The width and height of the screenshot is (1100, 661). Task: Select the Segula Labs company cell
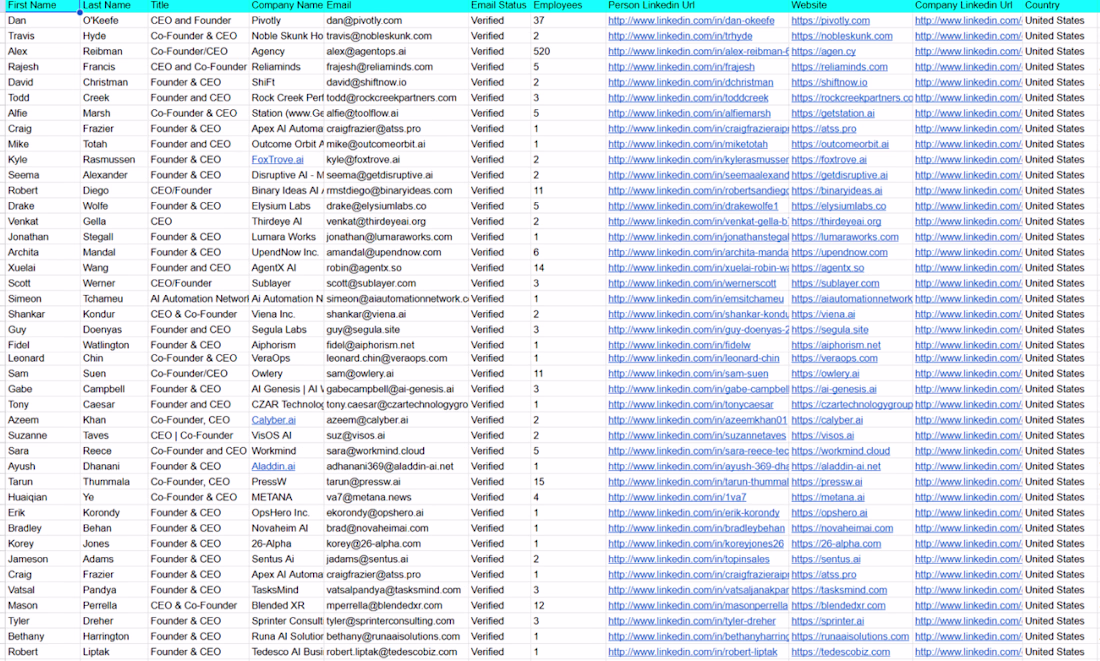[x=286, y=329]
